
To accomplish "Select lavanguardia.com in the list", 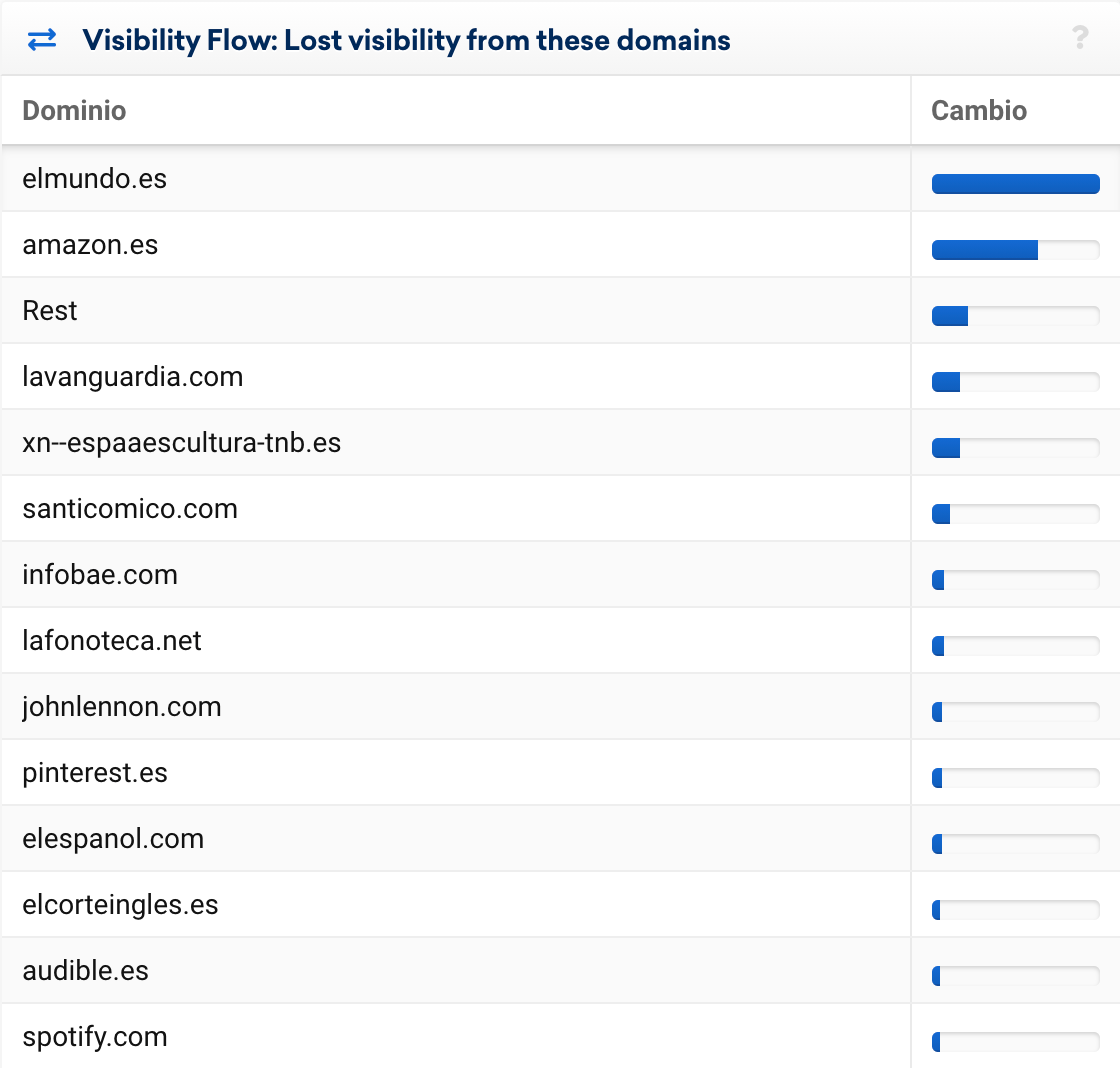I will (x=133, y=377).
